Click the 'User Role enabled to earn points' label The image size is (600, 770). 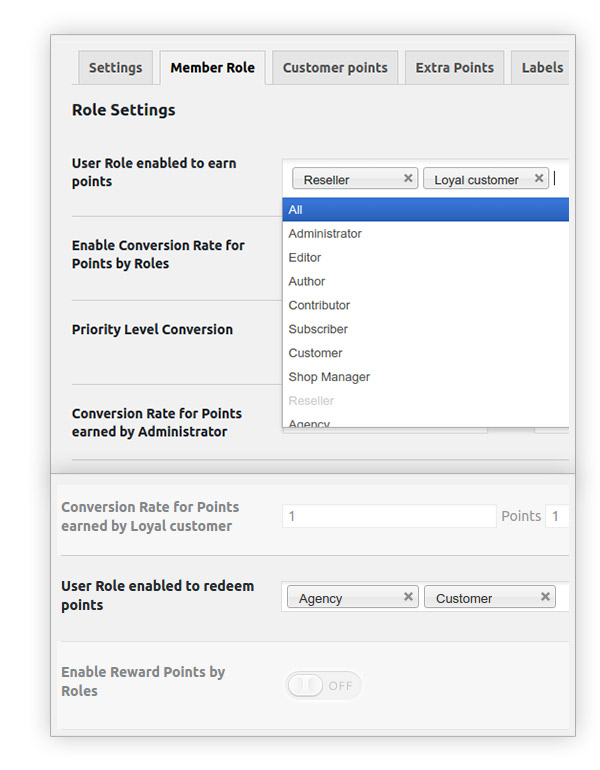tap(154, 172)
